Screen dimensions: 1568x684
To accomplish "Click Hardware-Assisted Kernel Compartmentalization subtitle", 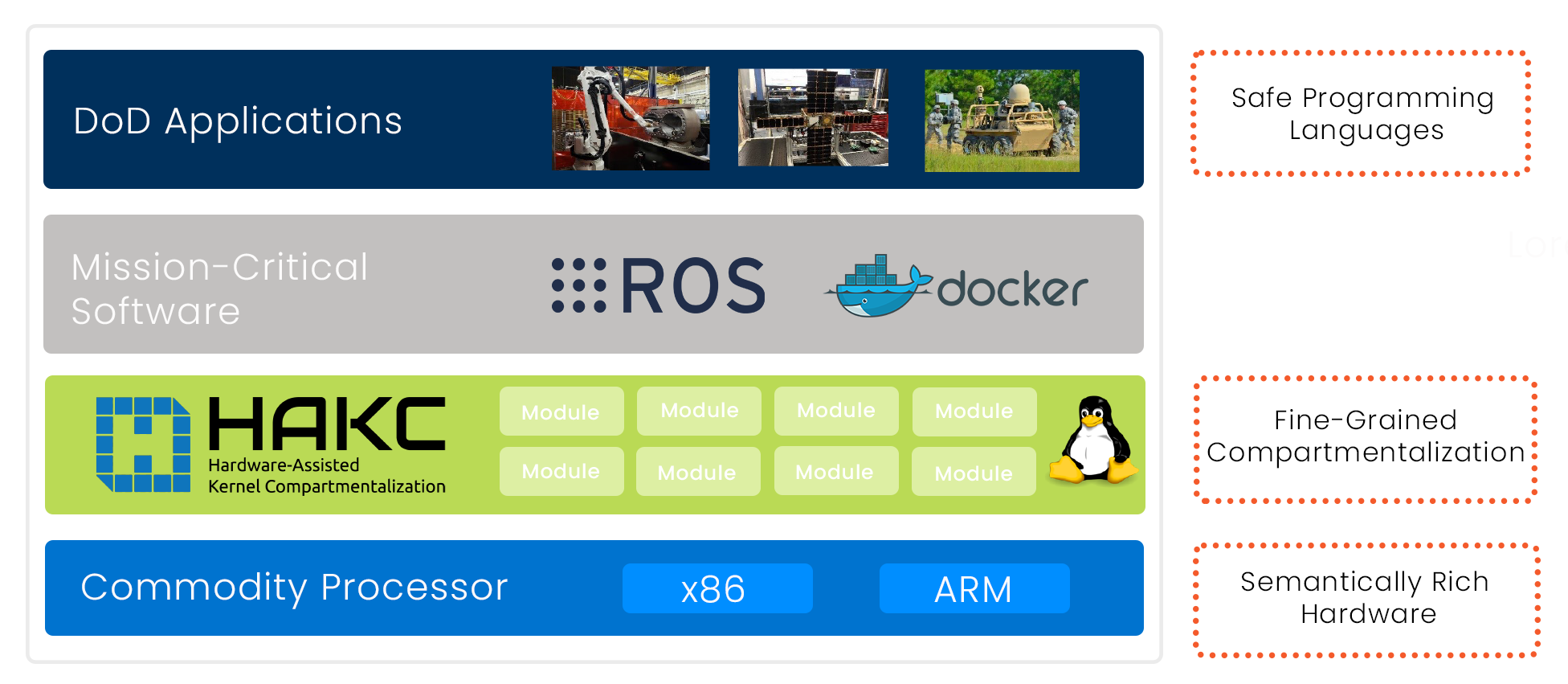I will coord(327,476).
